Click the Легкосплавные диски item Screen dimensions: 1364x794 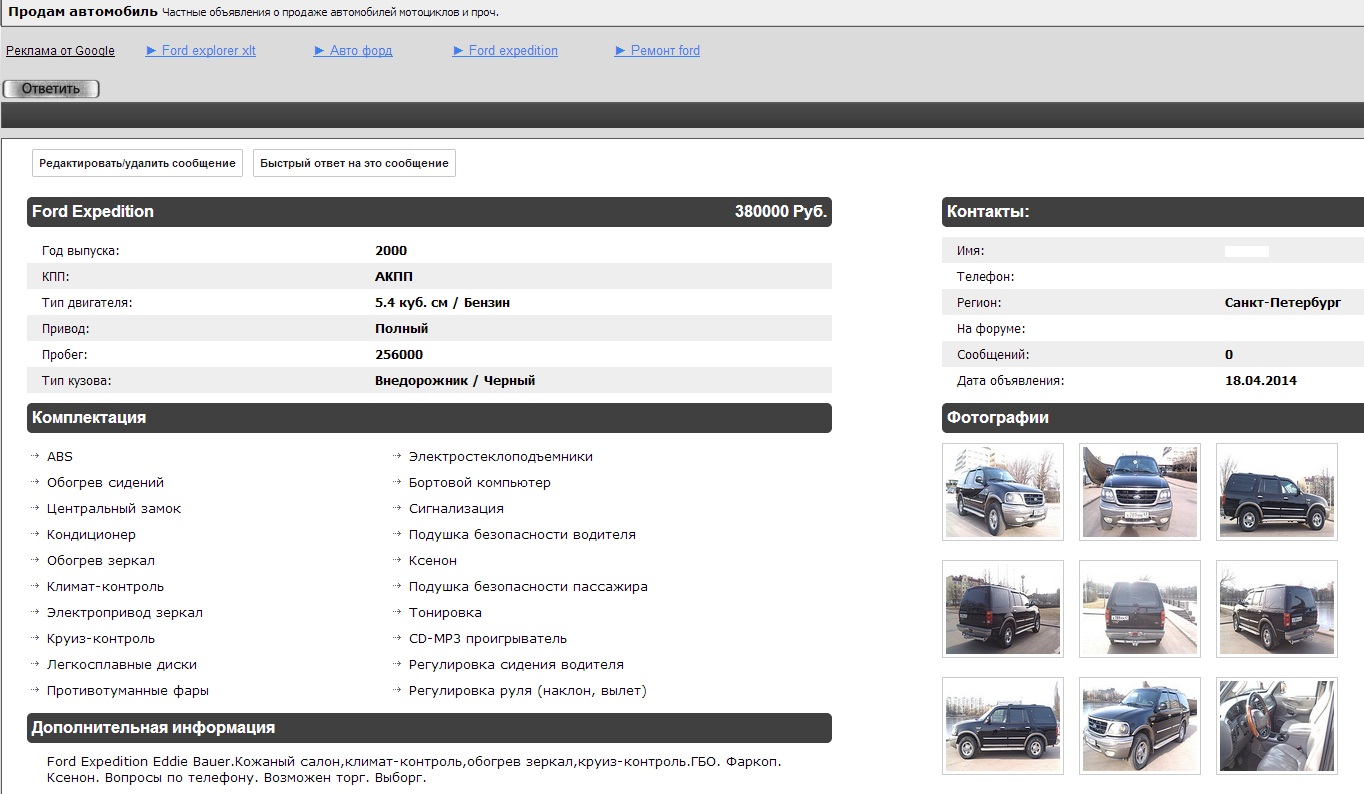[122, 665]
